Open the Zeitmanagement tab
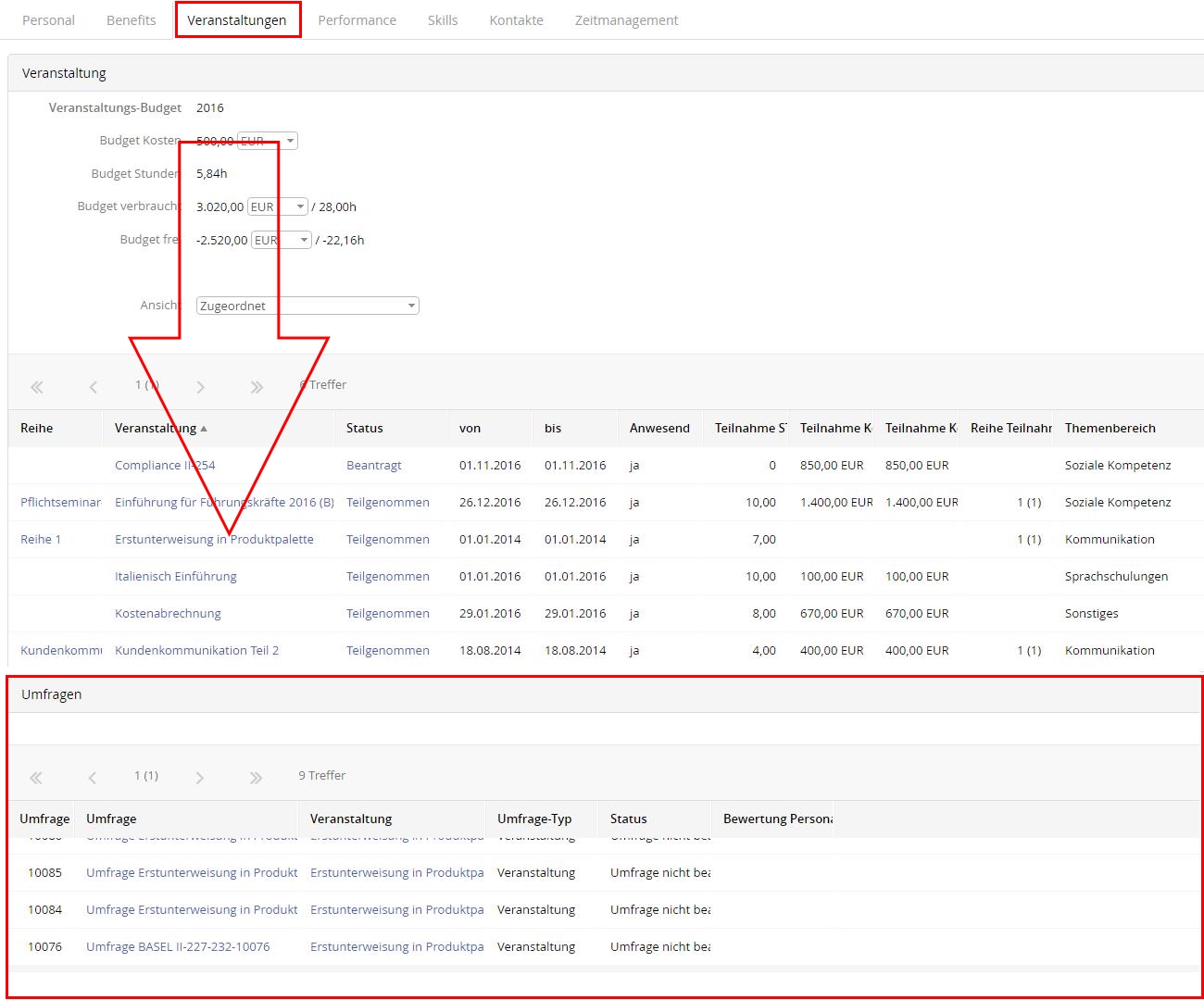 click(x=626, y=20)
